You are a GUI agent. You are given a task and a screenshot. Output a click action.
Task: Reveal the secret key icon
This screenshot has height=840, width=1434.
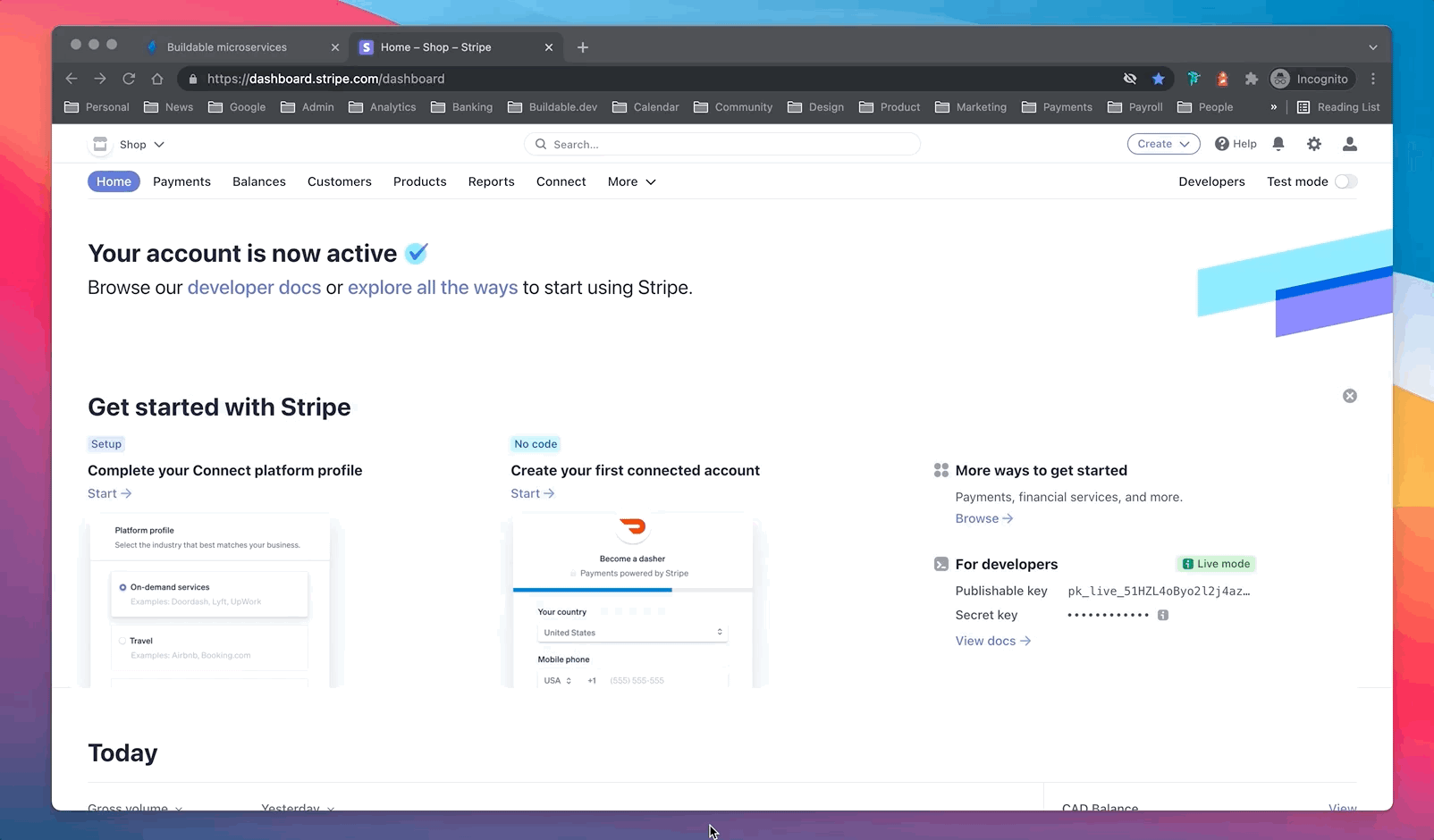pyautogui.click(x=1163, y=615)
